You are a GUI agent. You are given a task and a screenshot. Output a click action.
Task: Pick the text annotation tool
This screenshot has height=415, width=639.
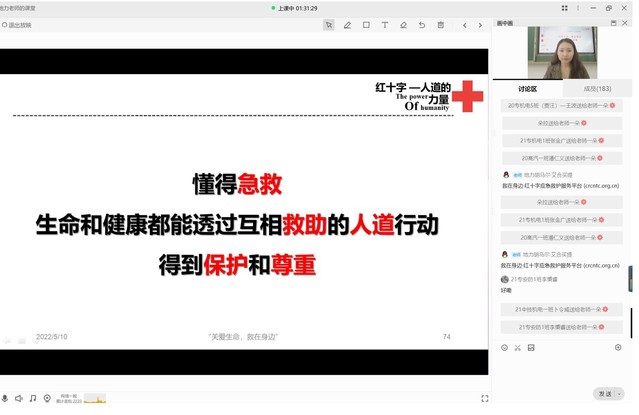coord(385,25)
